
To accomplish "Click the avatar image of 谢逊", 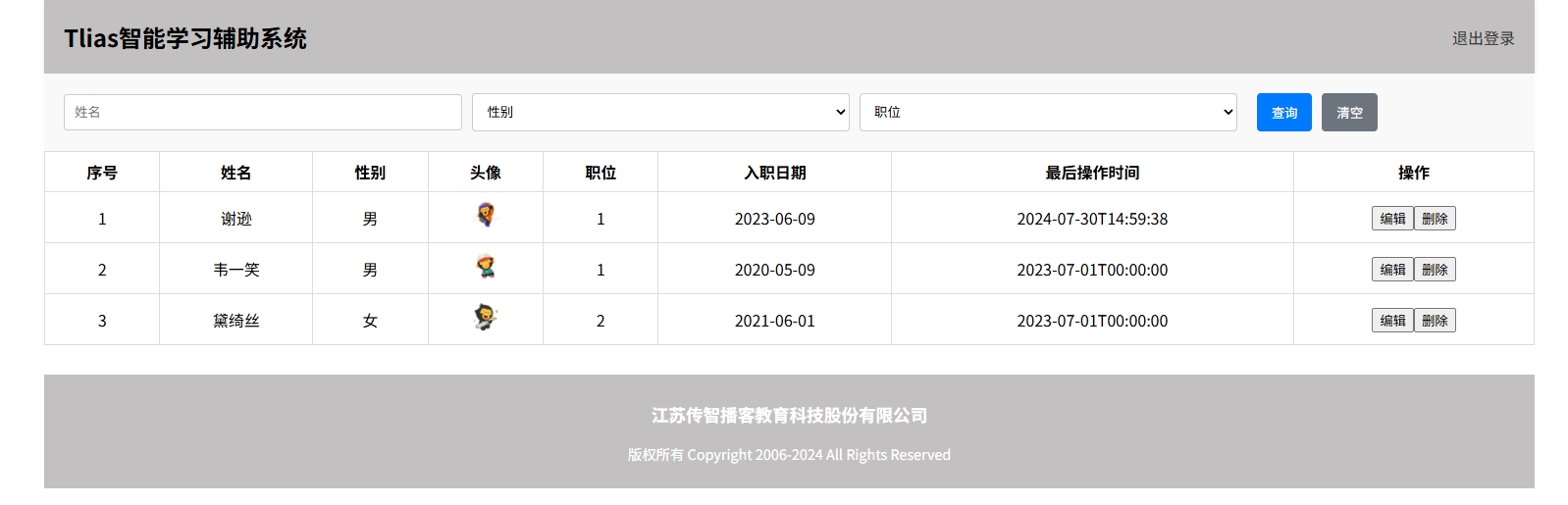I will coord(486,215).
